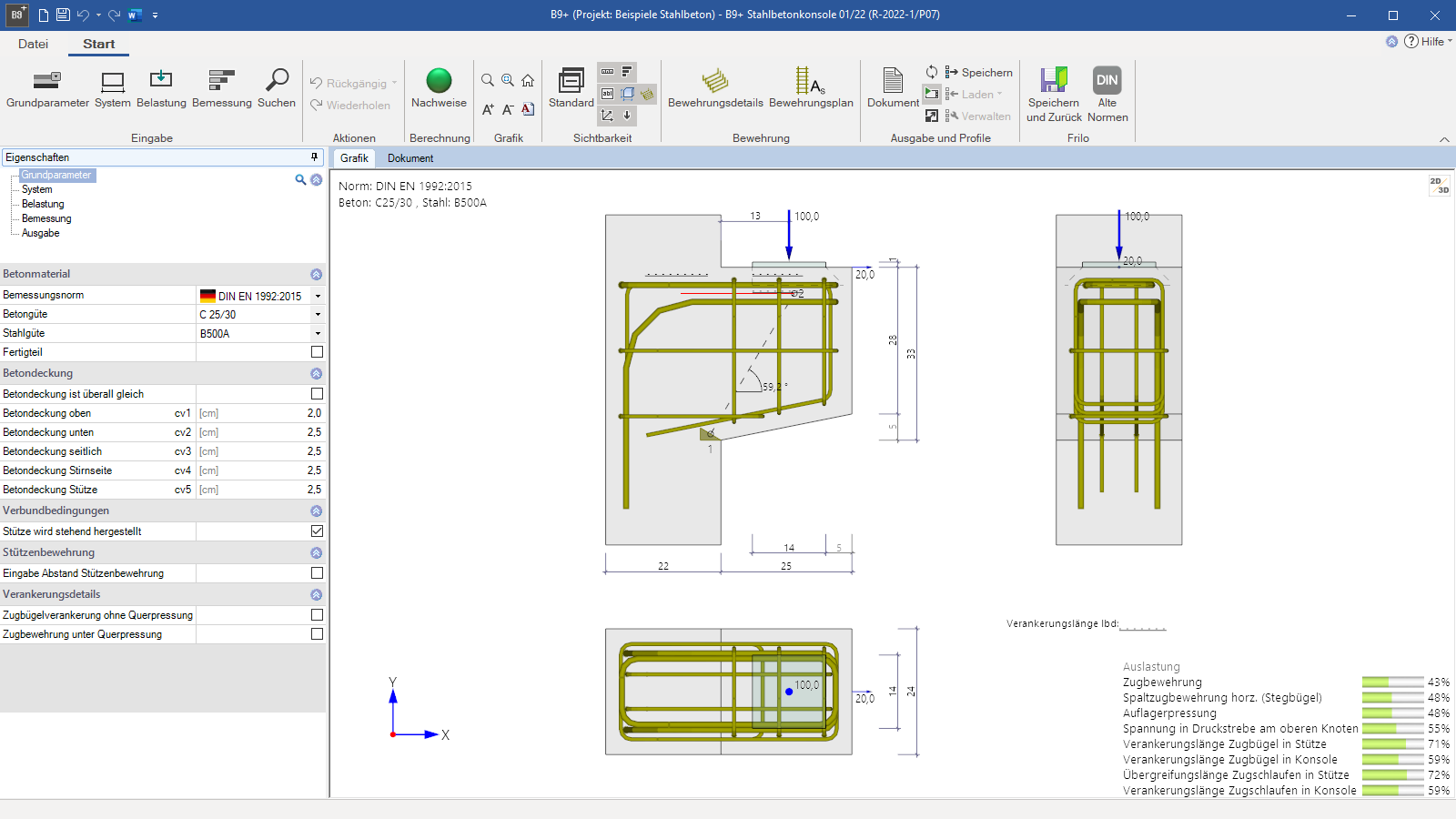
Task: Open Stahlgüte dropdown
Action: [x=318, y=334]
